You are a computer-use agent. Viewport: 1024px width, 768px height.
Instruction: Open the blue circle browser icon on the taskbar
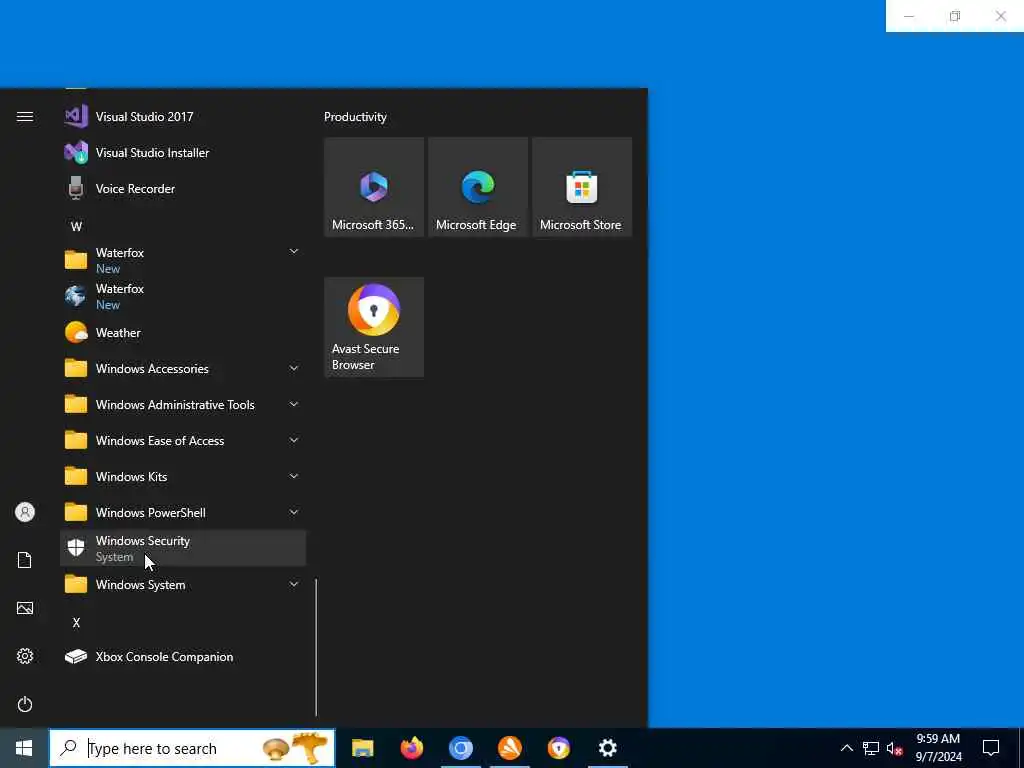460,748
